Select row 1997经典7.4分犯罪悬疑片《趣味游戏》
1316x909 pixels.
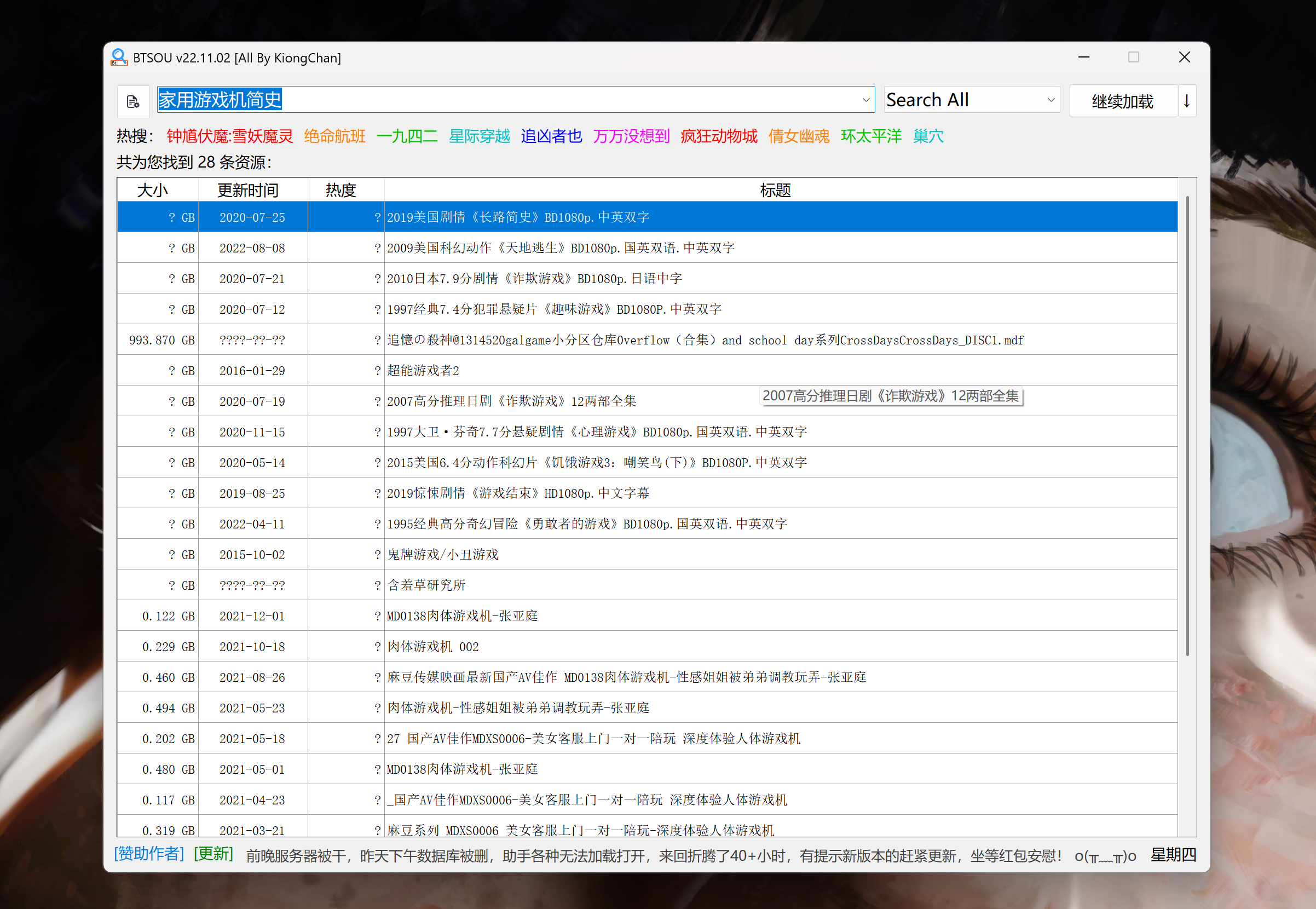(647, 309)
